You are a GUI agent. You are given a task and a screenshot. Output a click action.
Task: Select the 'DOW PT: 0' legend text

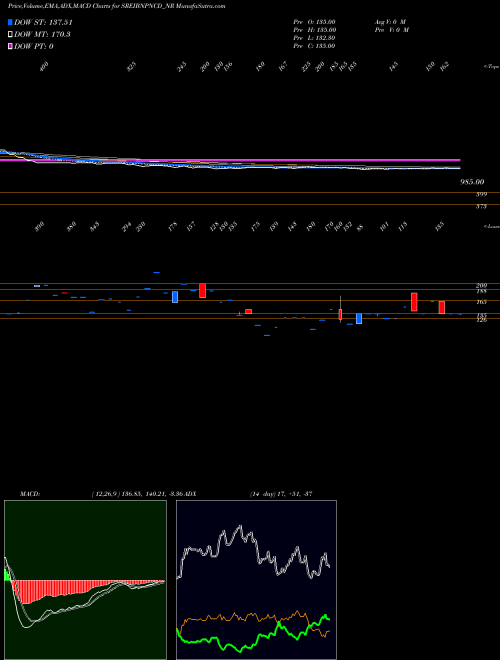point(34,46)
